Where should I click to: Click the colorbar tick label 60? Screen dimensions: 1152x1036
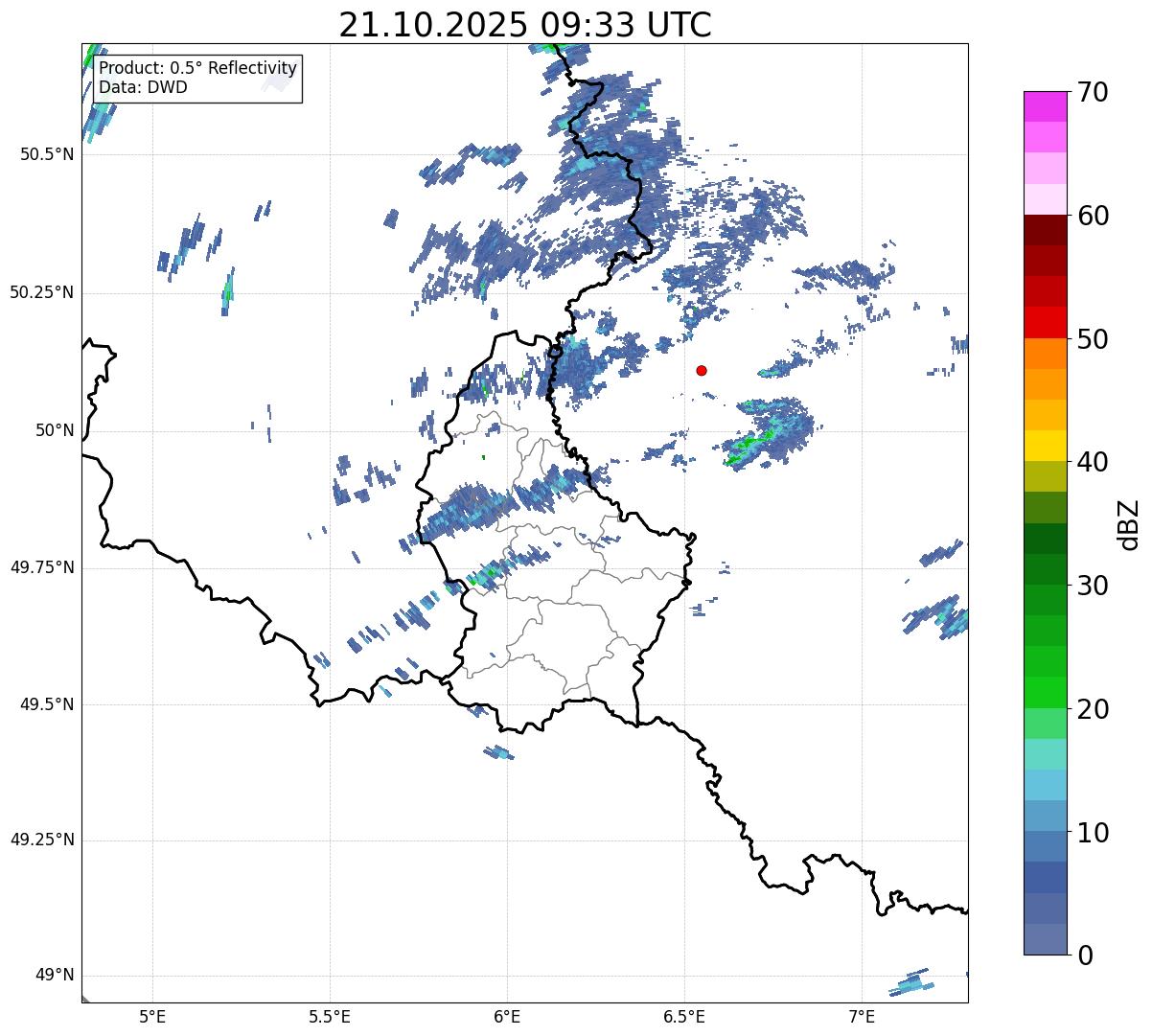1093,216
